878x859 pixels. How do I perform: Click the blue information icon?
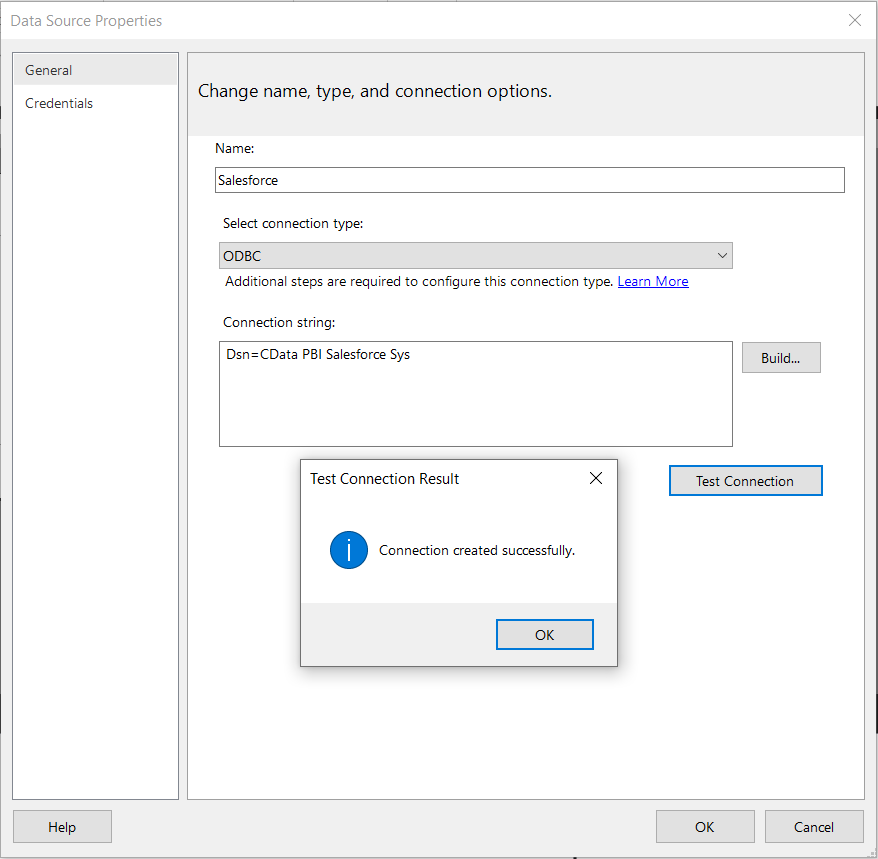point(348,550)
